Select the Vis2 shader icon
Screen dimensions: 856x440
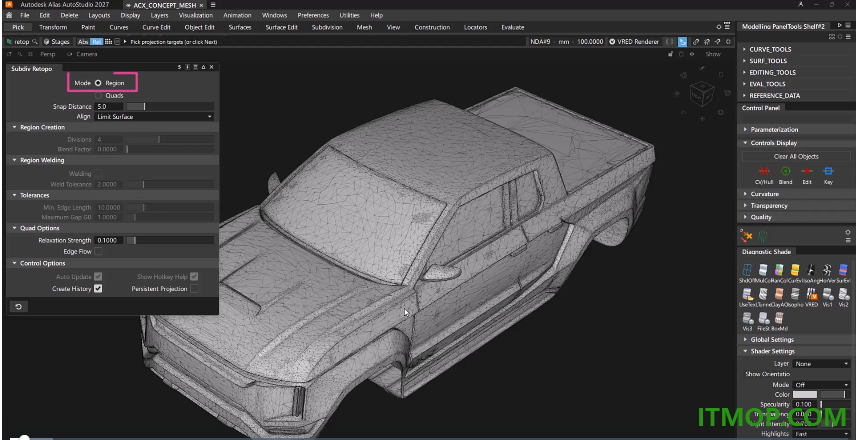(844, 296)
